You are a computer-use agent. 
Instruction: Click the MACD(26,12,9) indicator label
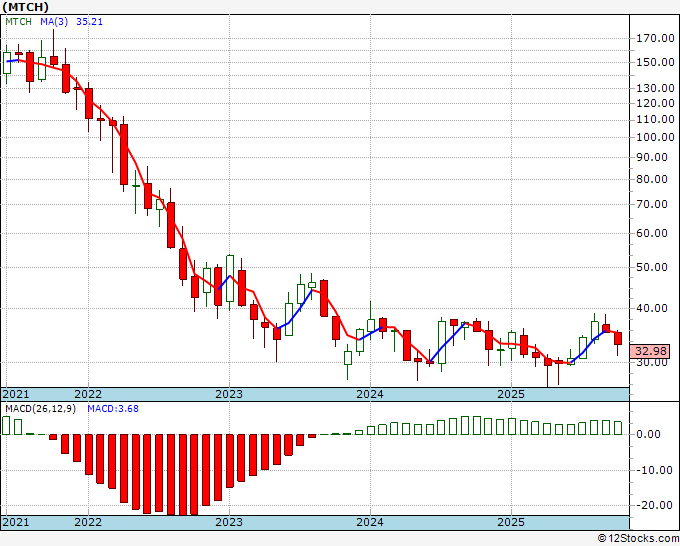pos(40,409)
